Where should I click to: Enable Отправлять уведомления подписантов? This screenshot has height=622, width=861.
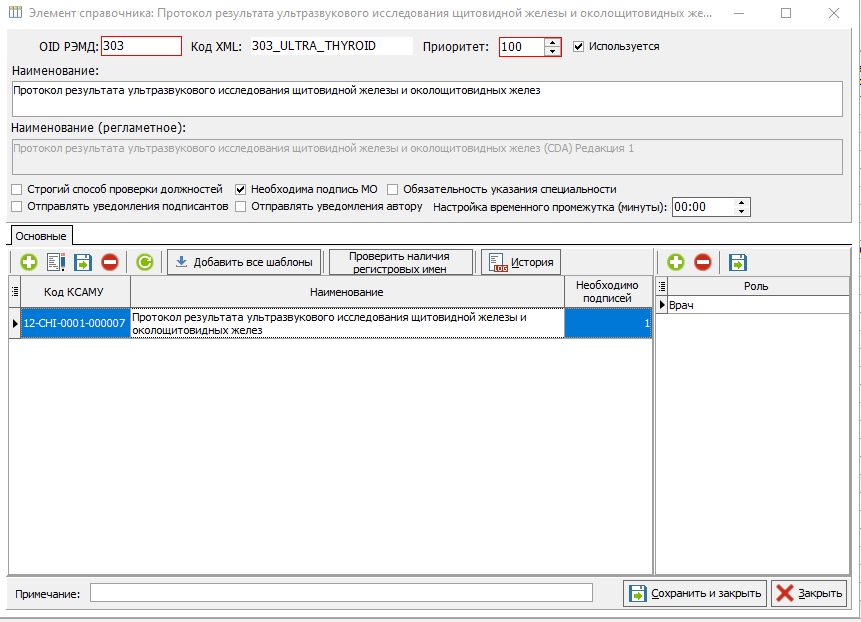[x=17, y=206]
